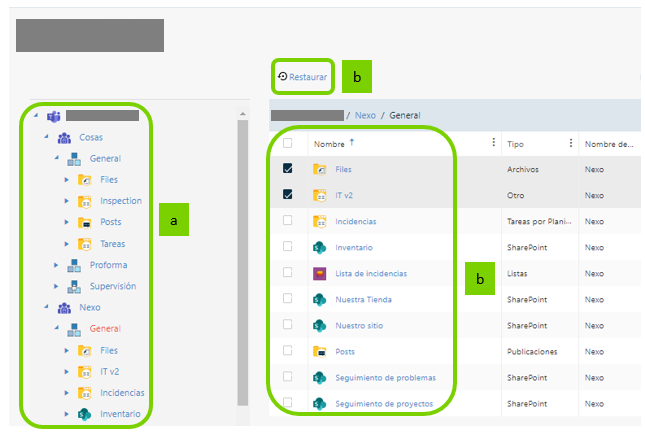Click the Supervisión private channel icon
This screenshot has height=434, width=645.
74,286
